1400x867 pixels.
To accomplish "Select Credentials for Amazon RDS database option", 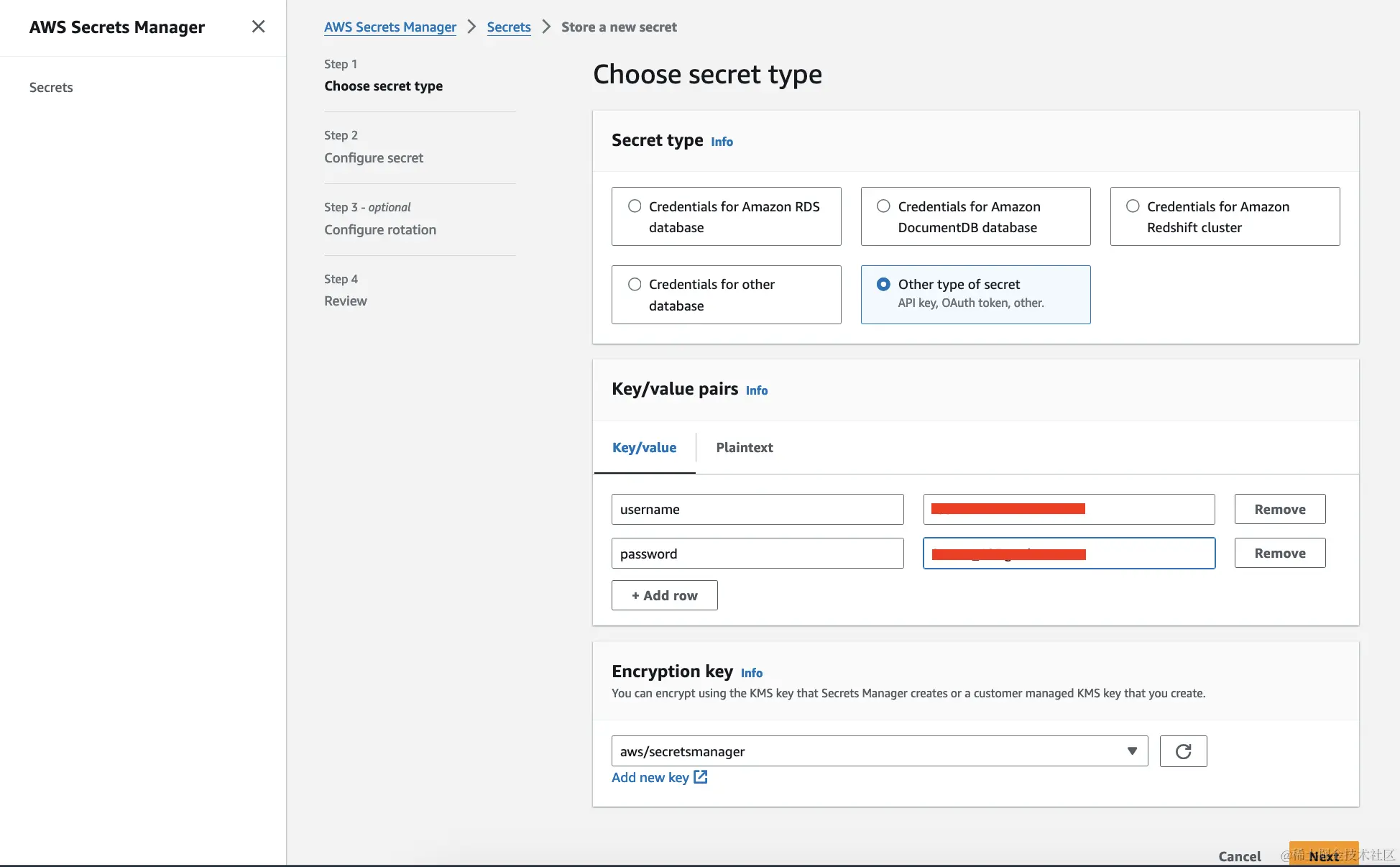I will pyautogui.click(x=635, y=206).
